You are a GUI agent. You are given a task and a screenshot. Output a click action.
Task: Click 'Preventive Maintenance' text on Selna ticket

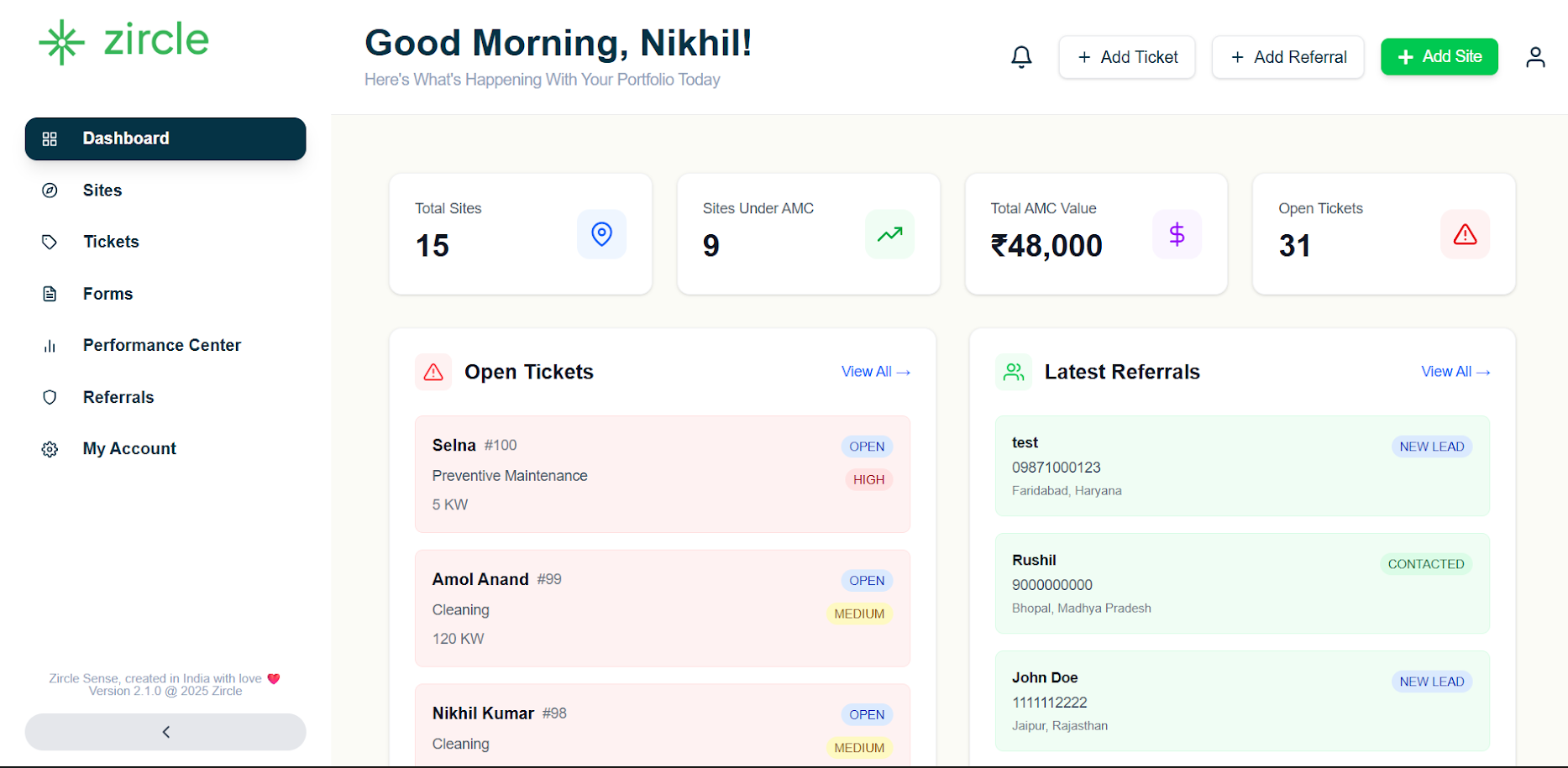coord(510,476)
